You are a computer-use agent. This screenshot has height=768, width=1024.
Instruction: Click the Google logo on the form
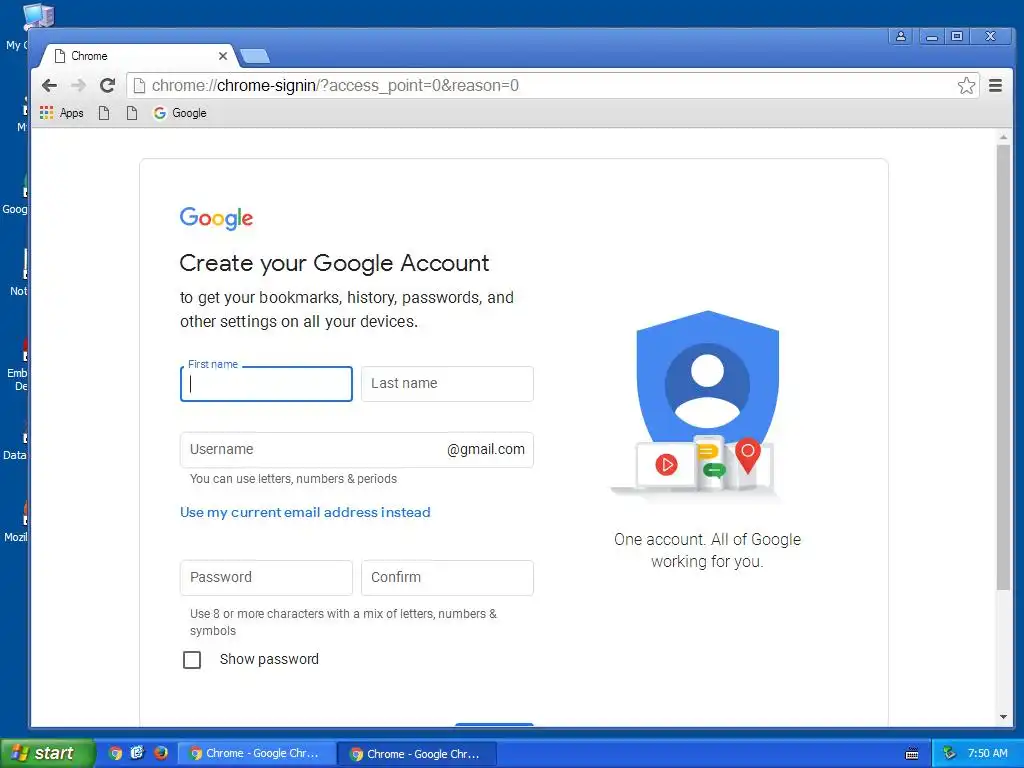[x=216, y=218]
